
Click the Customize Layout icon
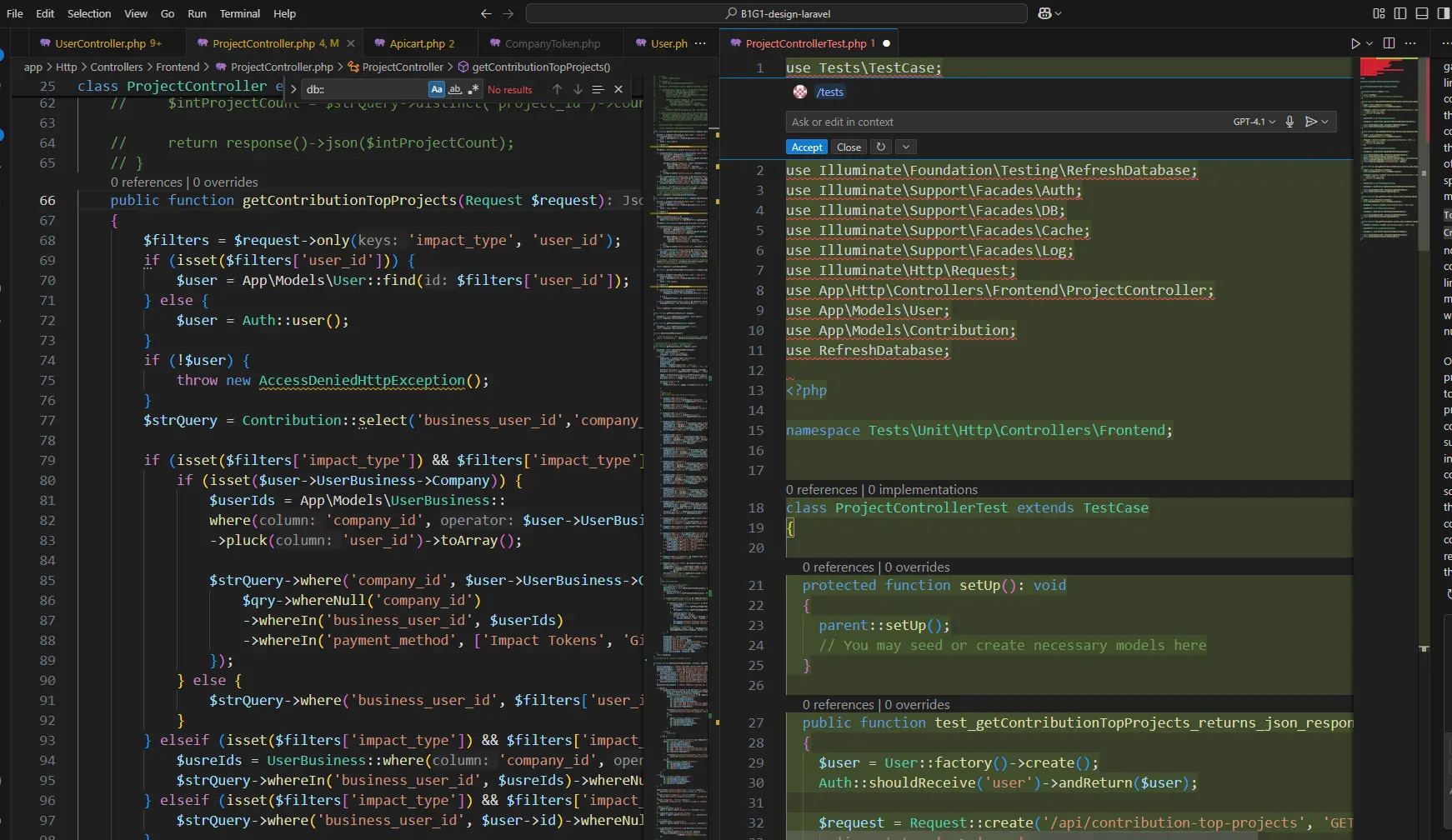(x=1379, y=13)
